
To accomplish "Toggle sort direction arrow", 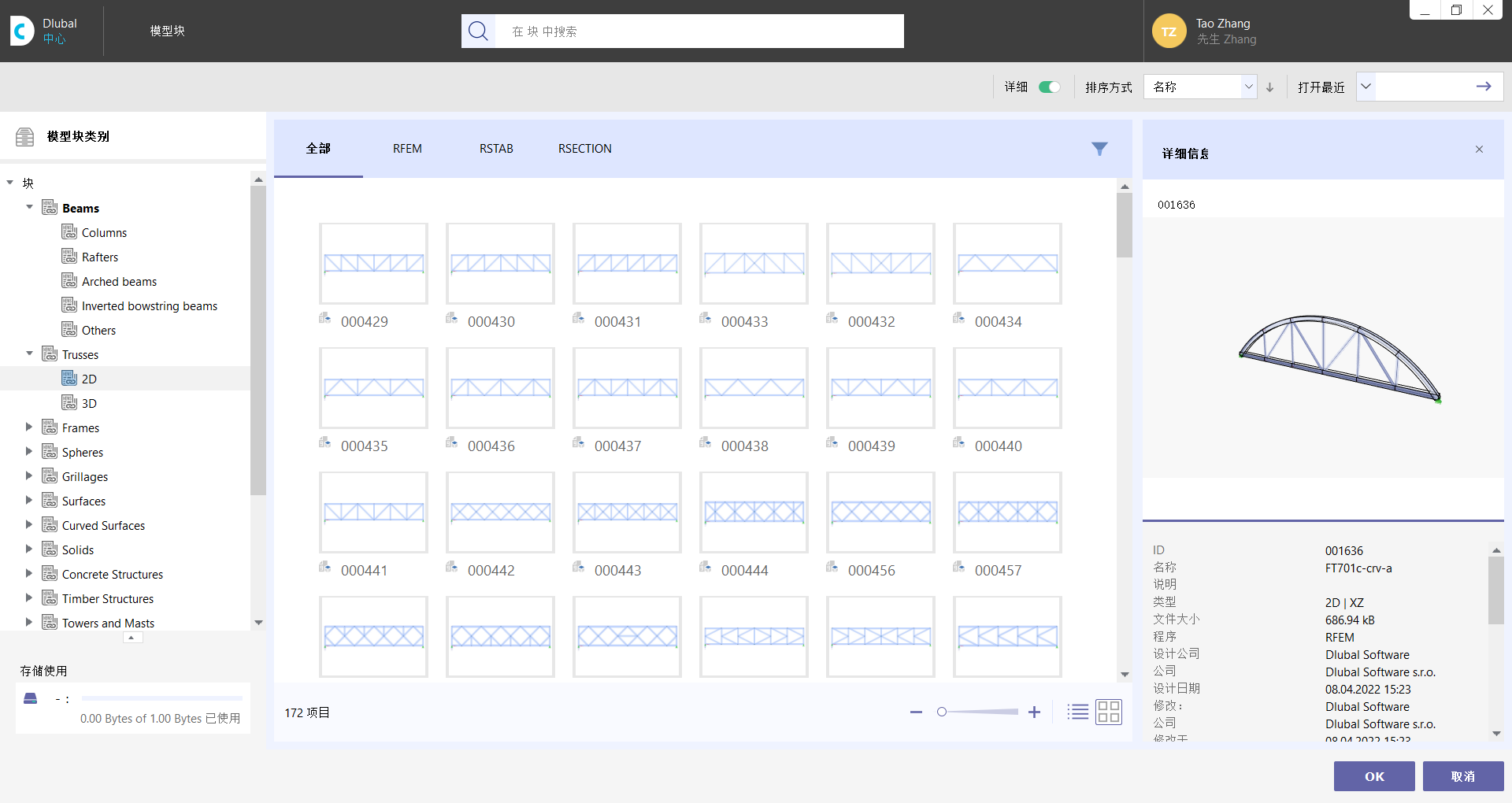I will point(1270,87).
